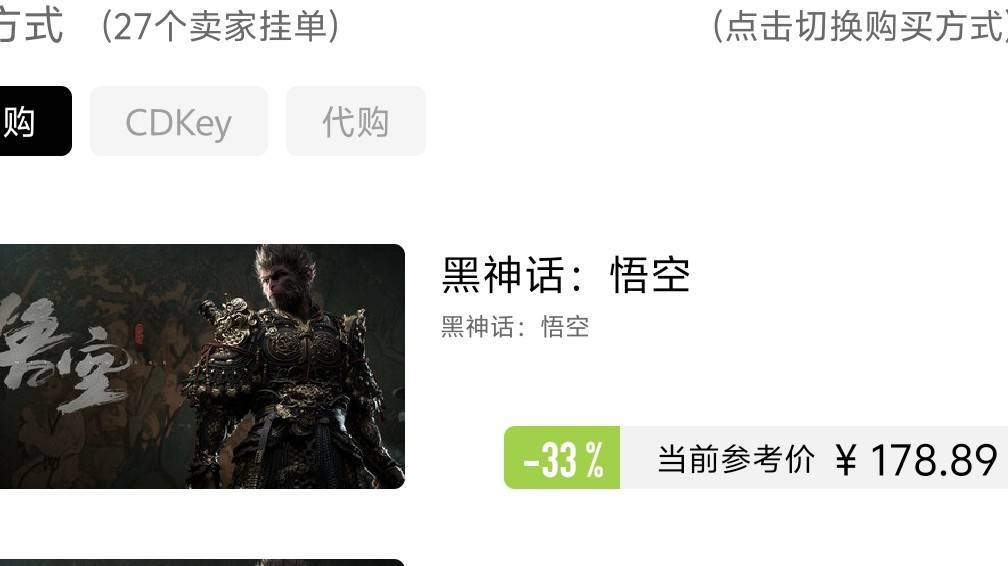Viewport: 1008px width, 566px height.
Task: Open the partially visible next game thumbnail
Action: pos(202,563)
